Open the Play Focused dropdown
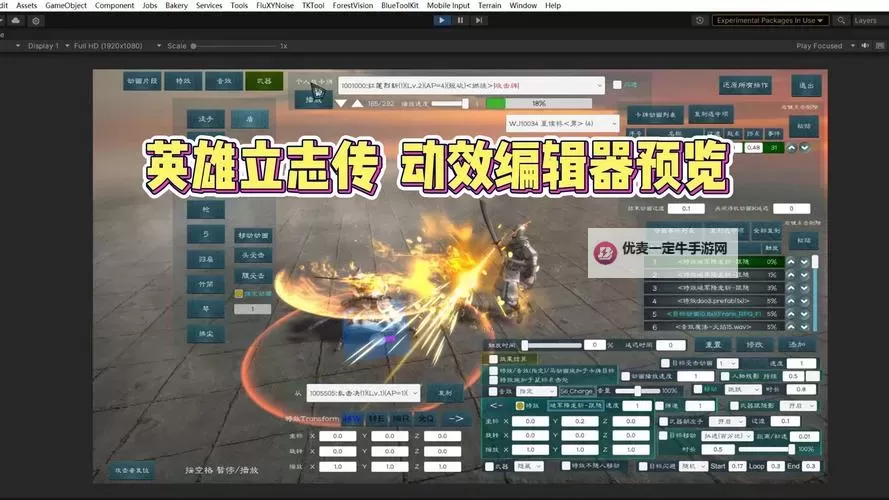This screenshot has height=500, width=889. coord(825,46)
